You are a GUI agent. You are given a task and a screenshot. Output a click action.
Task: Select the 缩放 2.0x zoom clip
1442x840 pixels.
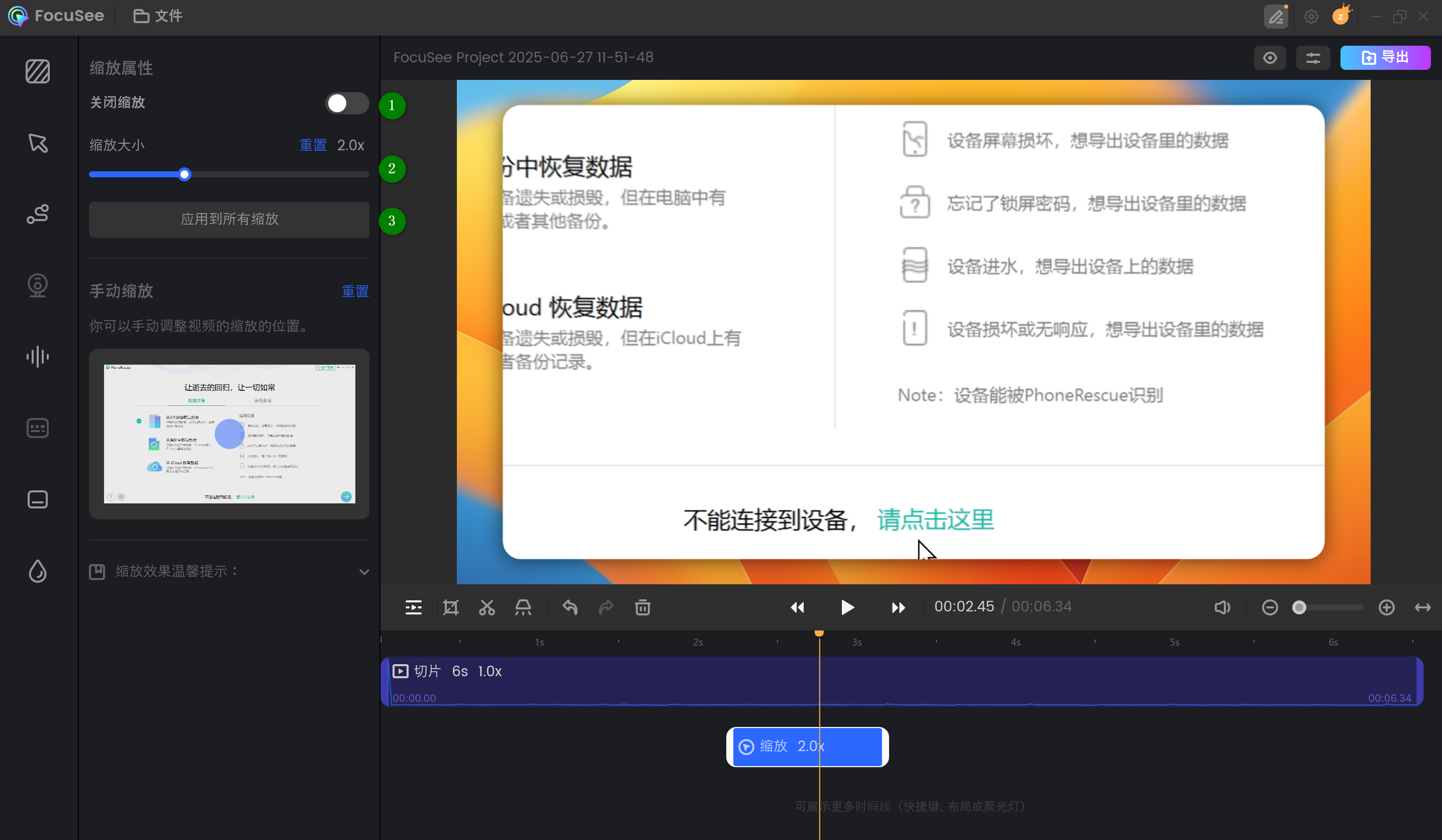(807, 747)
